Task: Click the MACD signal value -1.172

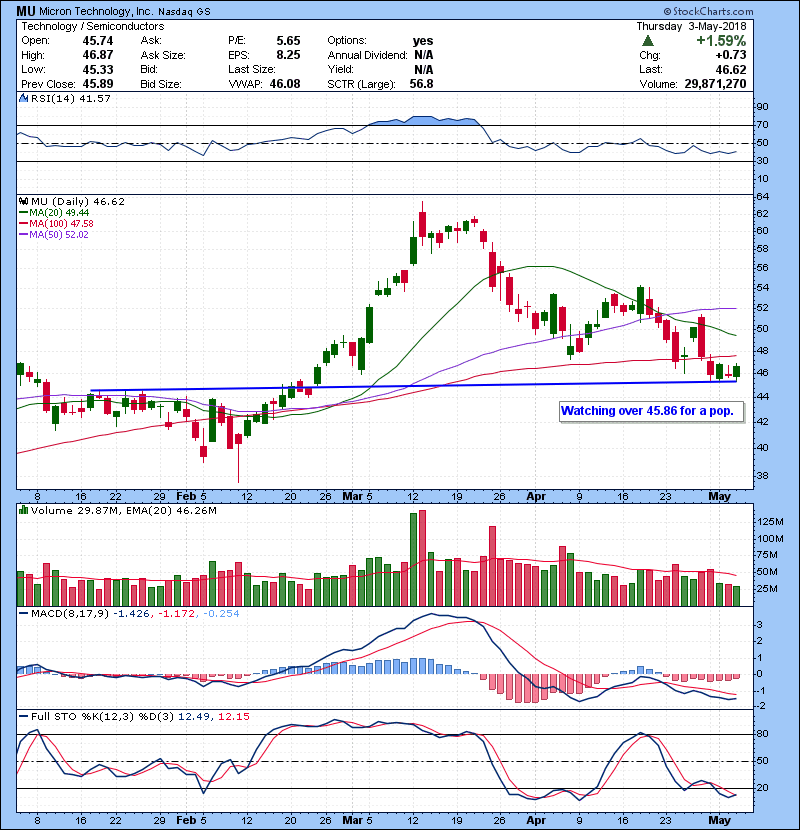Action: coord(176,614)
